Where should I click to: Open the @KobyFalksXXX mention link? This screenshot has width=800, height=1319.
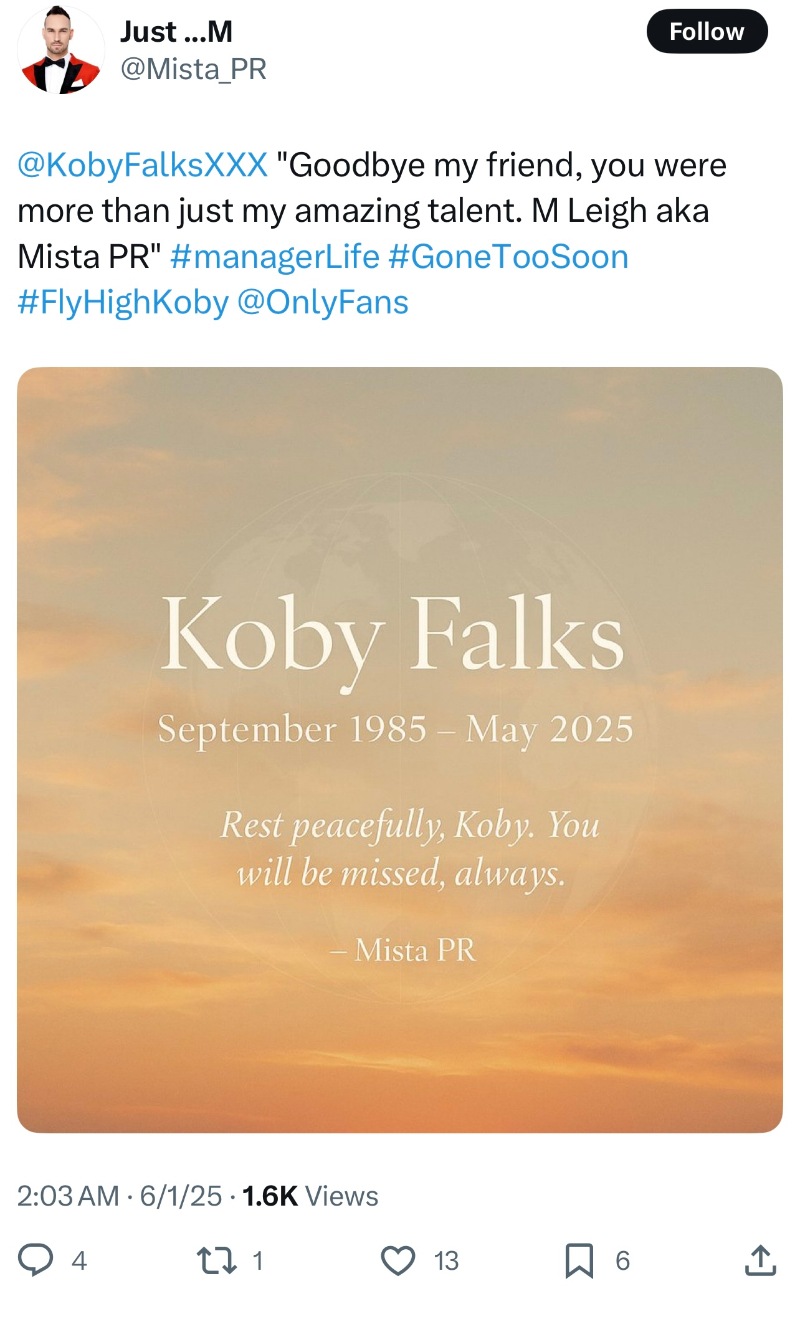[x=143, y=165]
